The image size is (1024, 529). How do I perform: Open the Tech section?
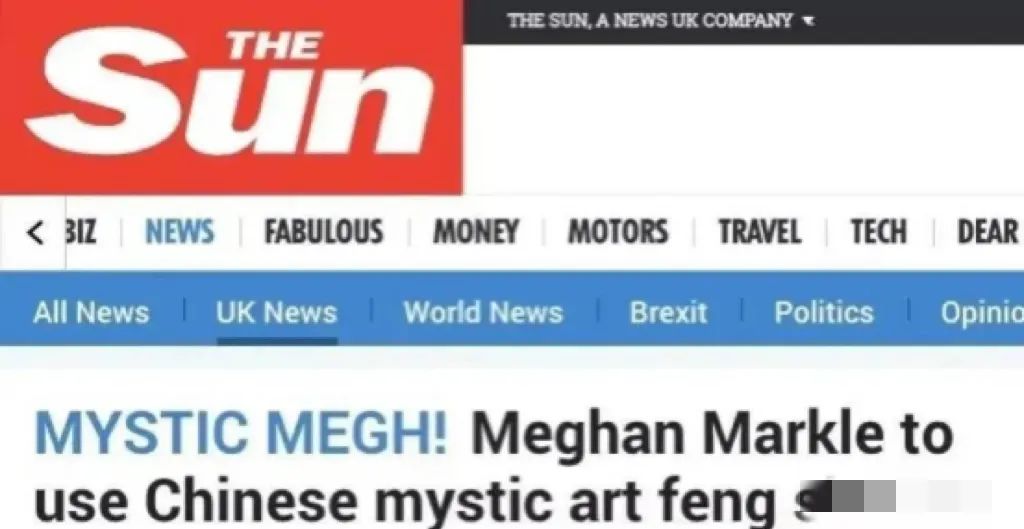[x=878, y=232]
